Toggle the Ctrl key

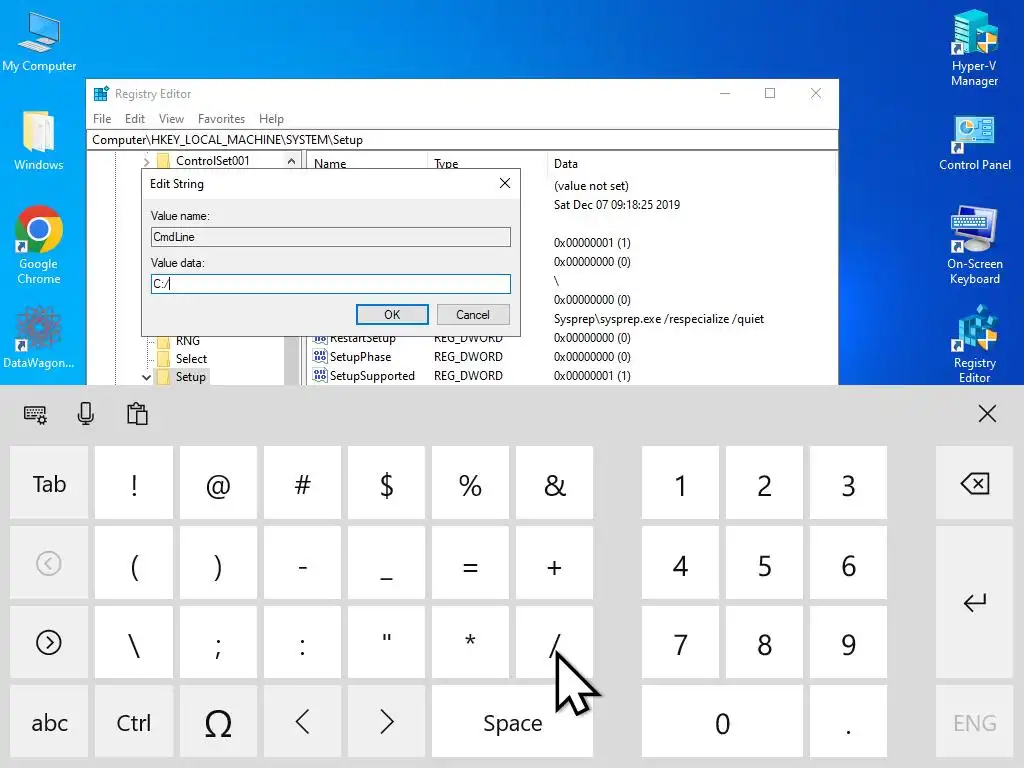tap(134, 722)
